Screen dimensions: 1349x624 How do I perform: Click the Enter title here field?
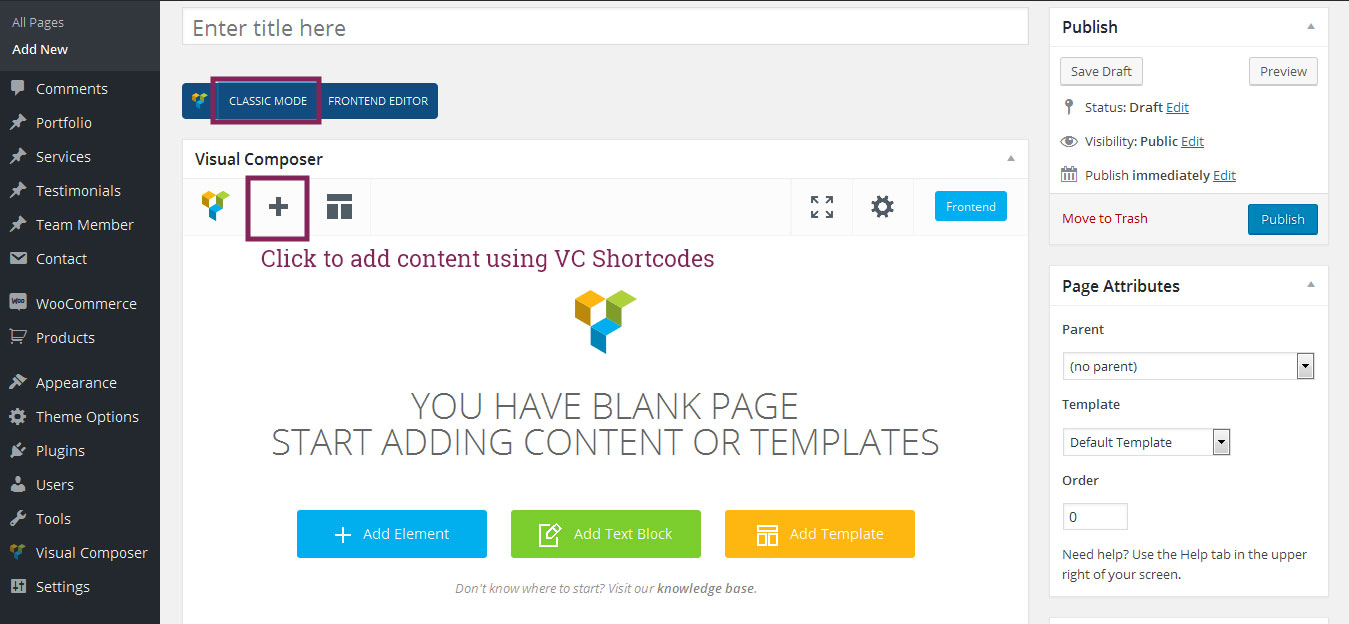tap(604, 28)
